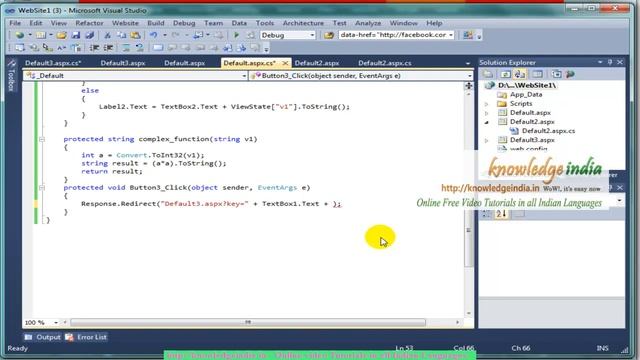
Task: Switch to the Default2.aspx.cs tab
Action: coord(385,63)
